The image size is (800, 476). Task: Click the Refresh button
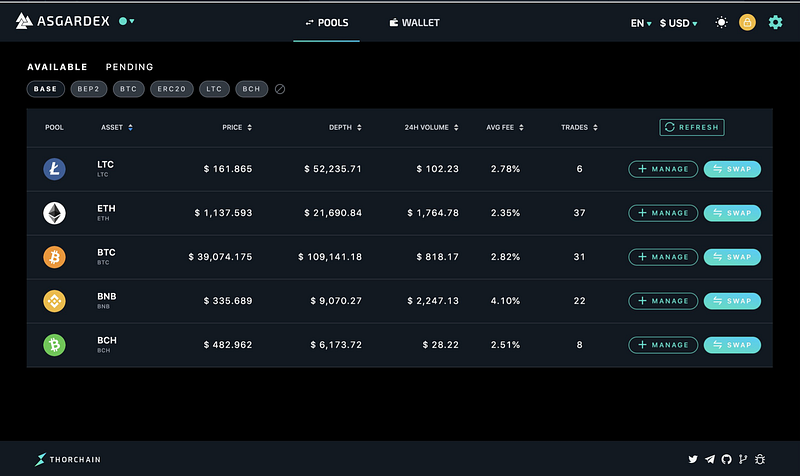(692, 127)
